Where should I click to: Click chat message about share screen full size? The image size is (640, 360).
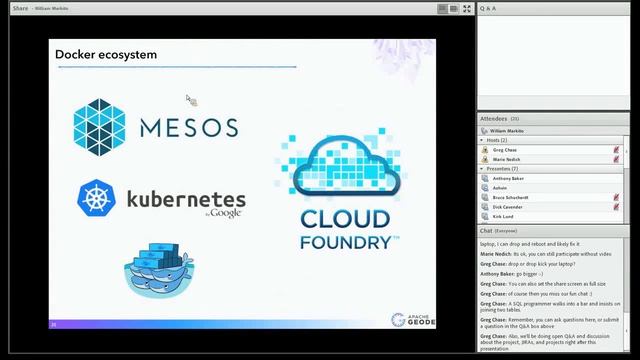click(543, 284)
